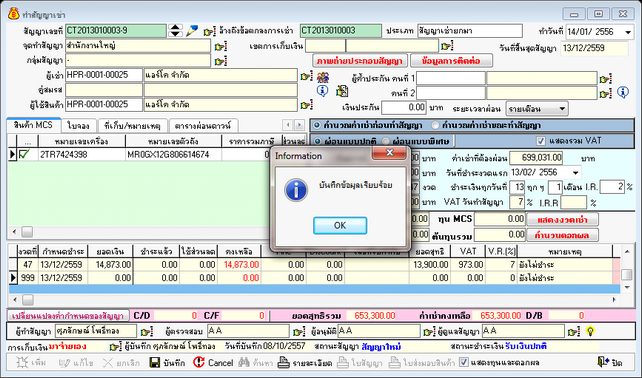642x378 pixels.
Task: Click the ข้อมูลการติดต่อ button
Action: [451, 61]
